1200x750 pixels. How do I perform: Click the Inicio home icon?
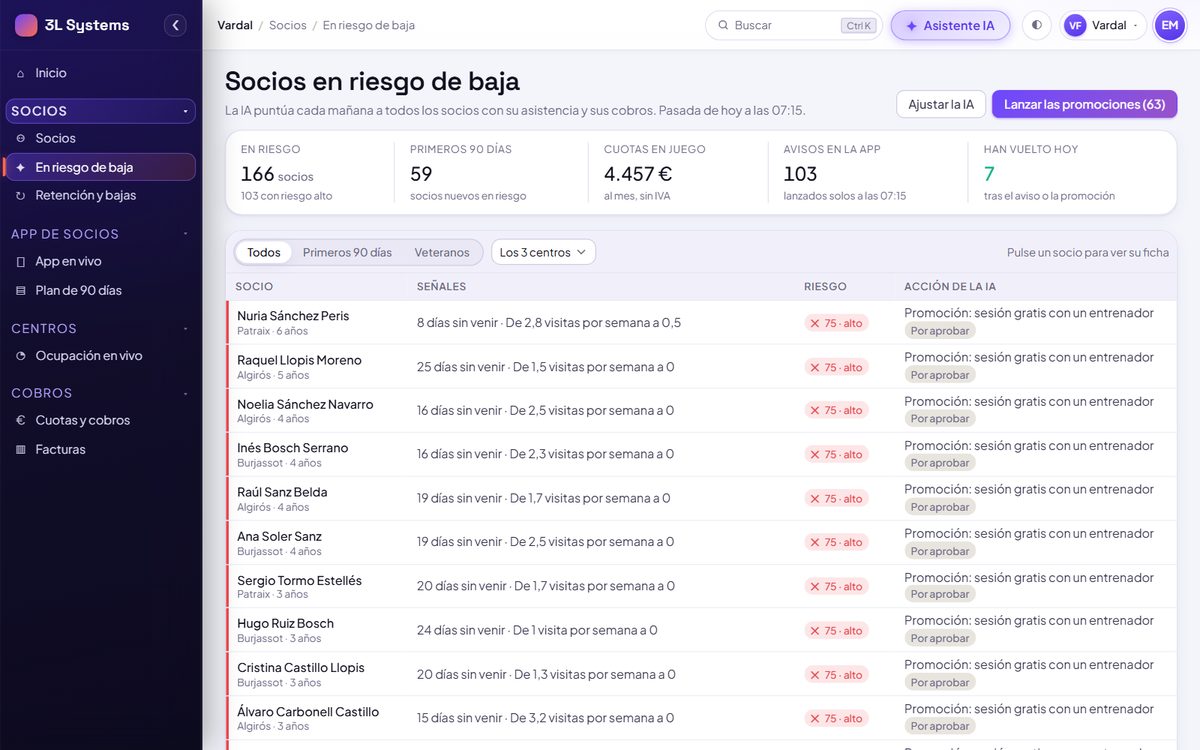coord(21,74)
